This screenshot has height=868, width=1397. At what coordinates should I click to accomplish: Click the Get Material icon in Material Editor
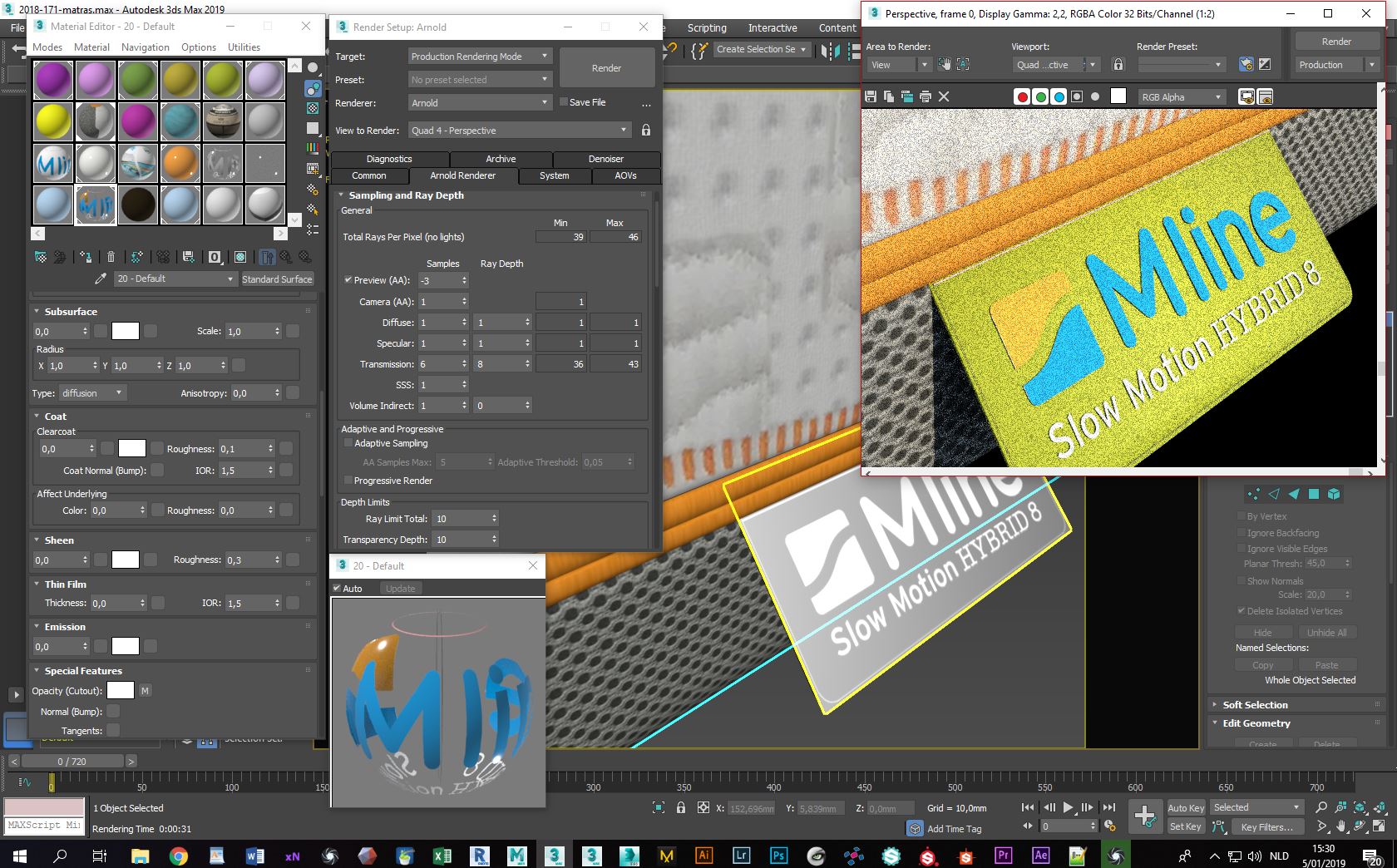point(40,257)
